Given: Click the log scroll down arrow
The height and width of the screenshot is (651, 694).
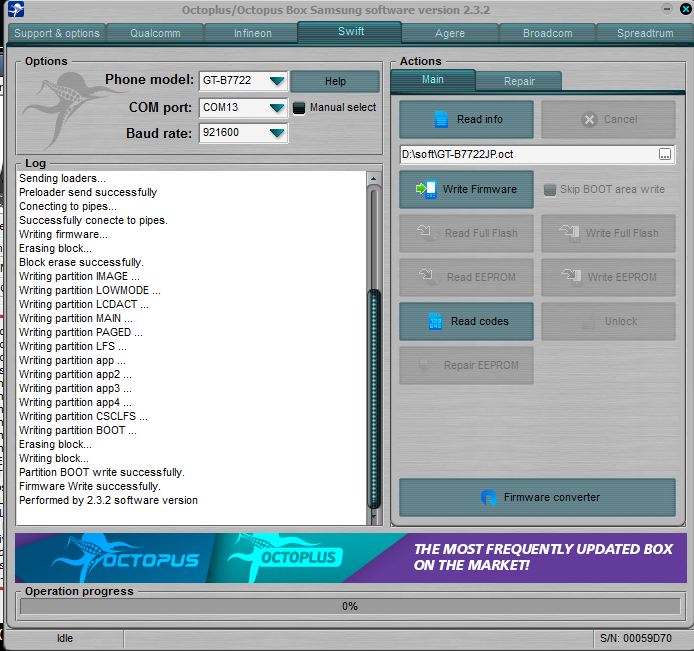Looking at the screenshot, I should (374, 517).
